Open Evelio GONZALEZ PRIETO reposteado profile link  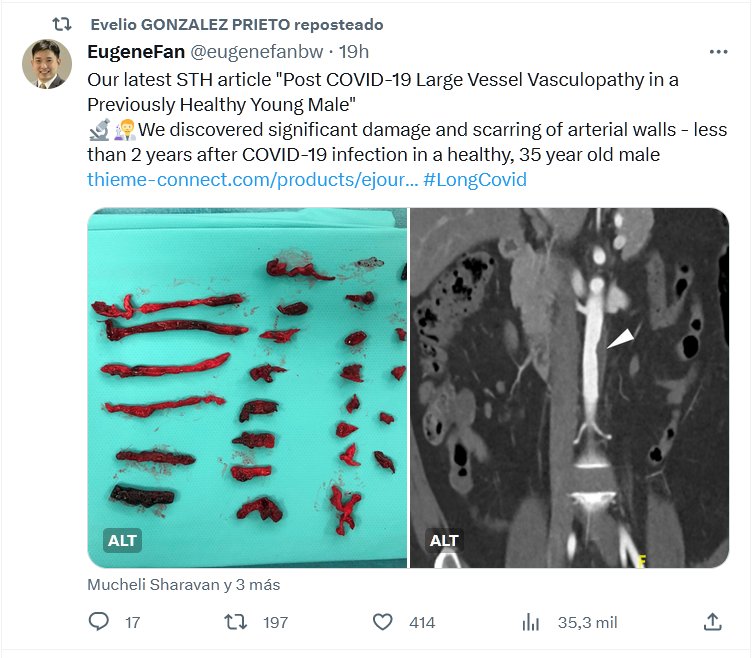coord(235,24)
